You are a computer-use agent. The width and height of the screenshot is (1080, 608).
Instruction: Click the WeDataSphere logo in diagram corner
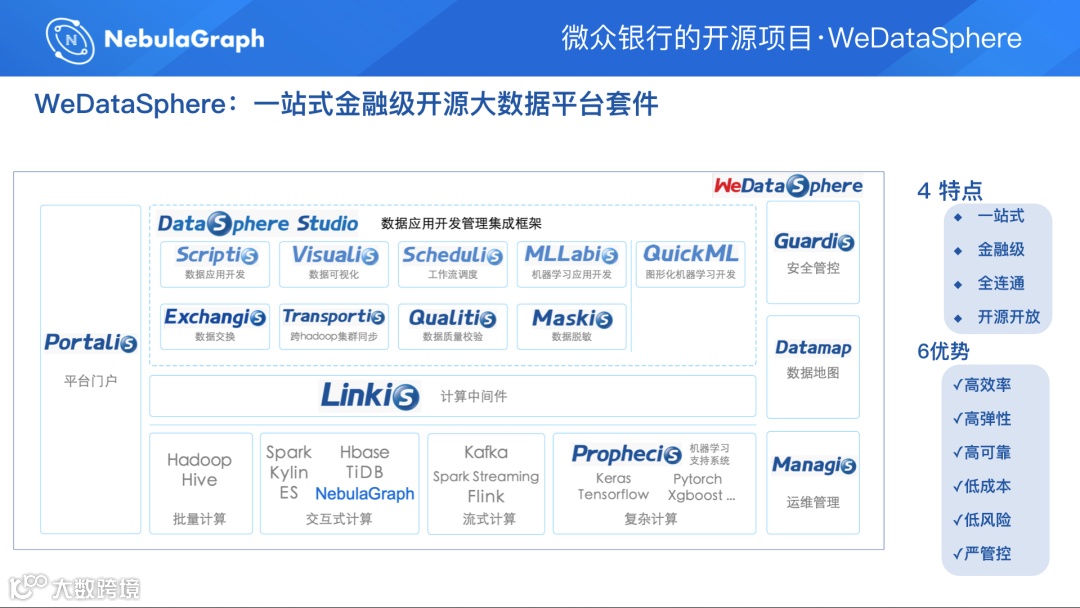pos(788,185)
